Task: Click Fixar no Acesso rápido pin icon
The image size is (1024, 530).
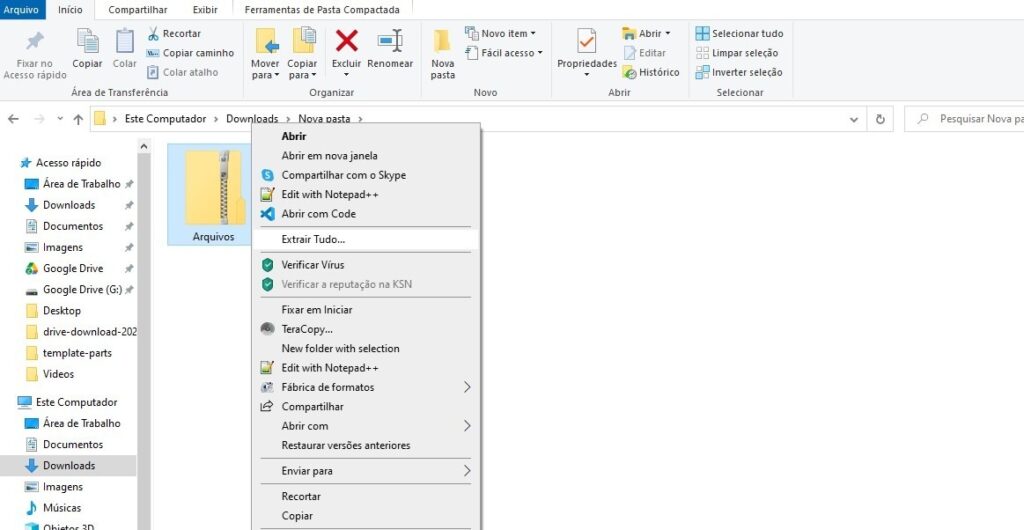Action: (x=35, y=42)
